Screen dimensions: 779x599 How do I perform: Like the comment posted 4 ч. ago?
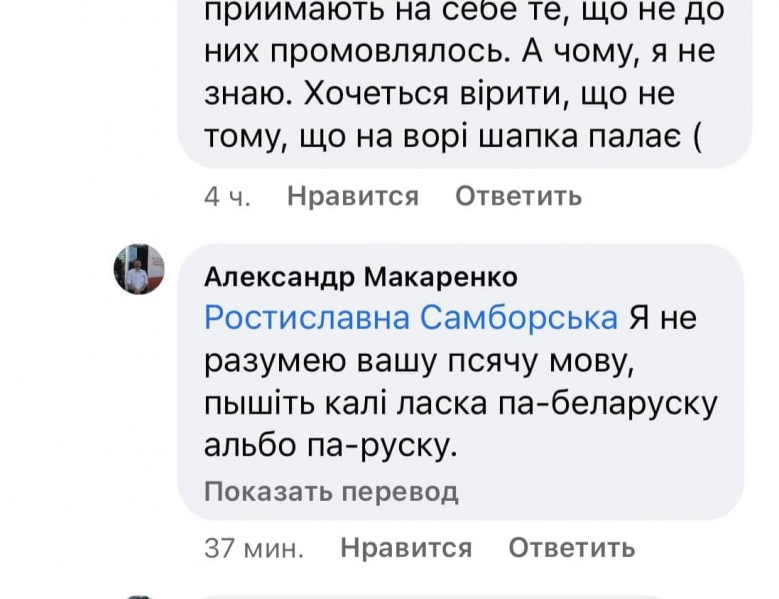click(x=352, y=196)
